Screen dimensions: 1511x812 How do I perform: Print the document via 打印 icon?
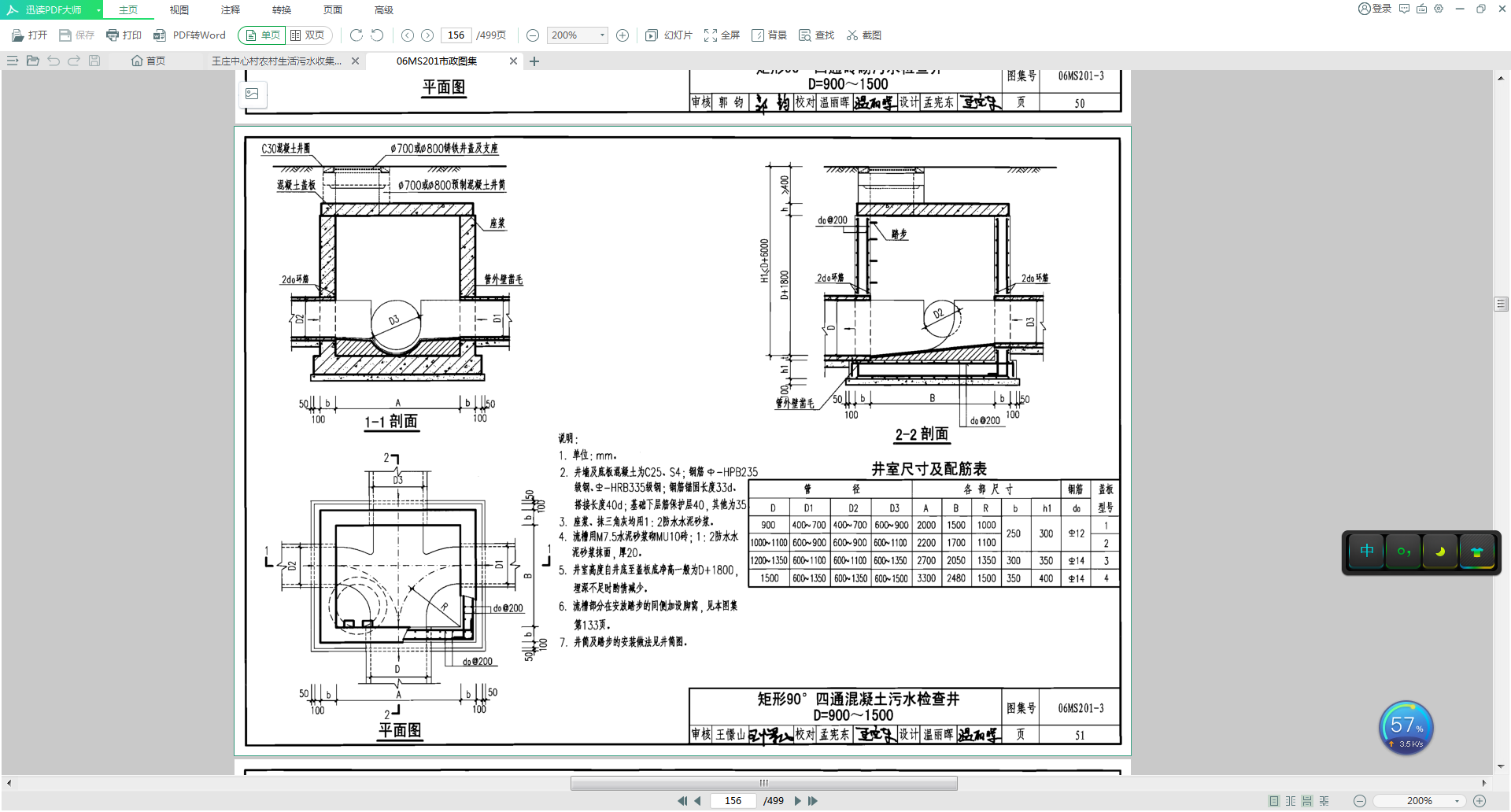point(124,35)
